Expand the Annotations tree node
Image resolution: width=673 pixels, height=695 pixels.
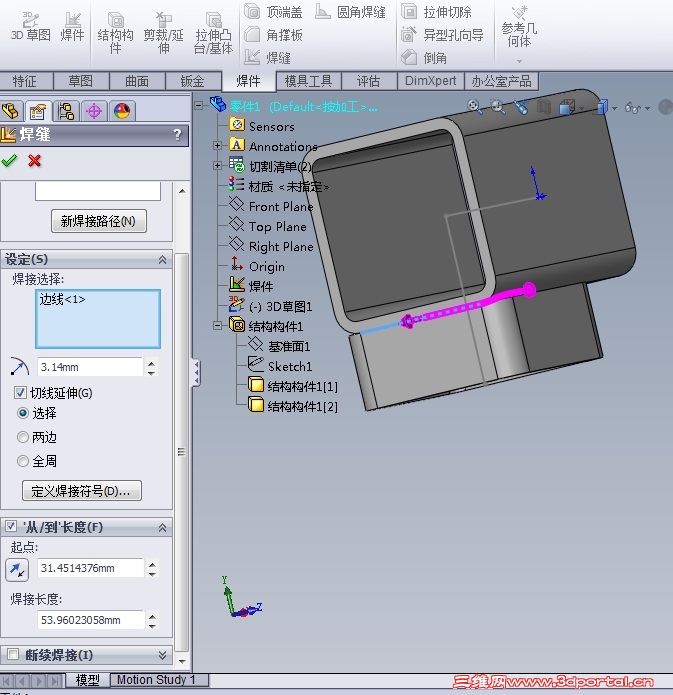tap(217, 145)
